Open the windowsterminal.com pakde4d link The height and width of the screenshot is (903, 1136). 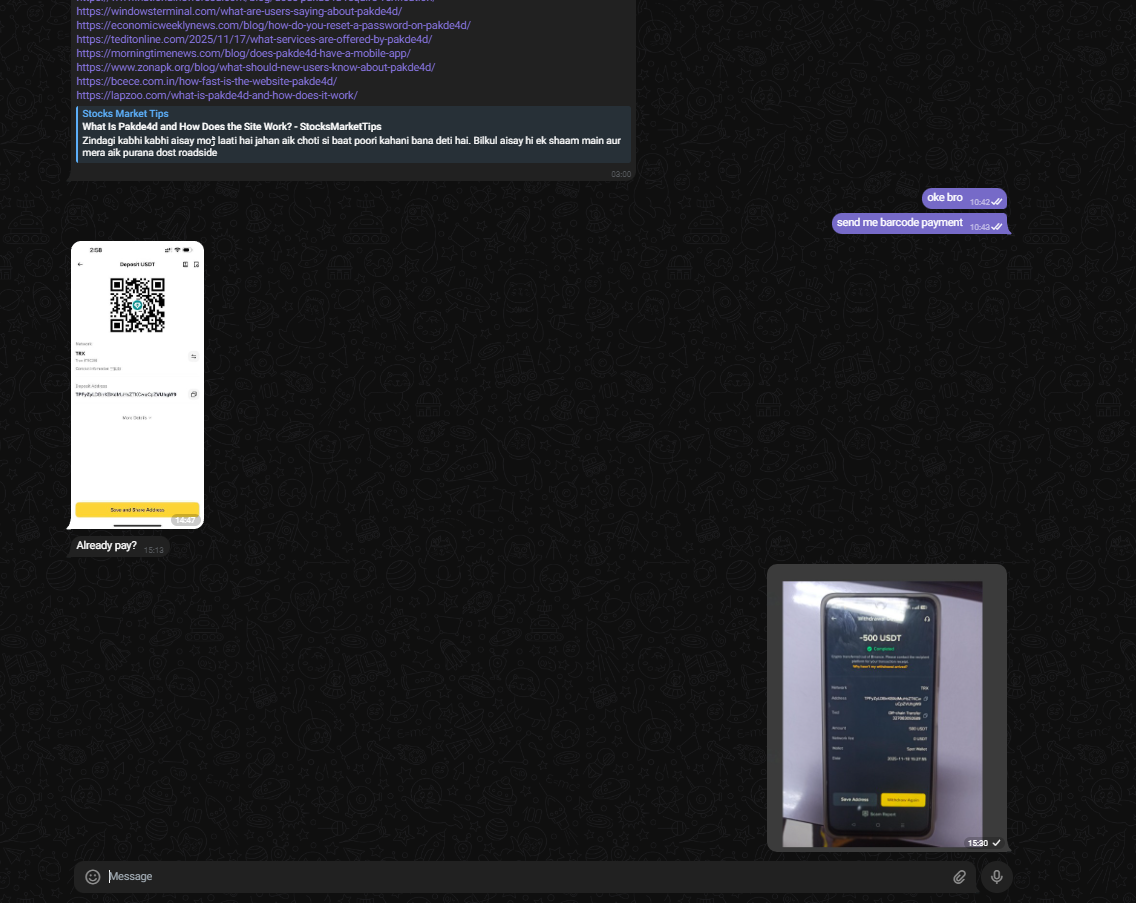239,12
